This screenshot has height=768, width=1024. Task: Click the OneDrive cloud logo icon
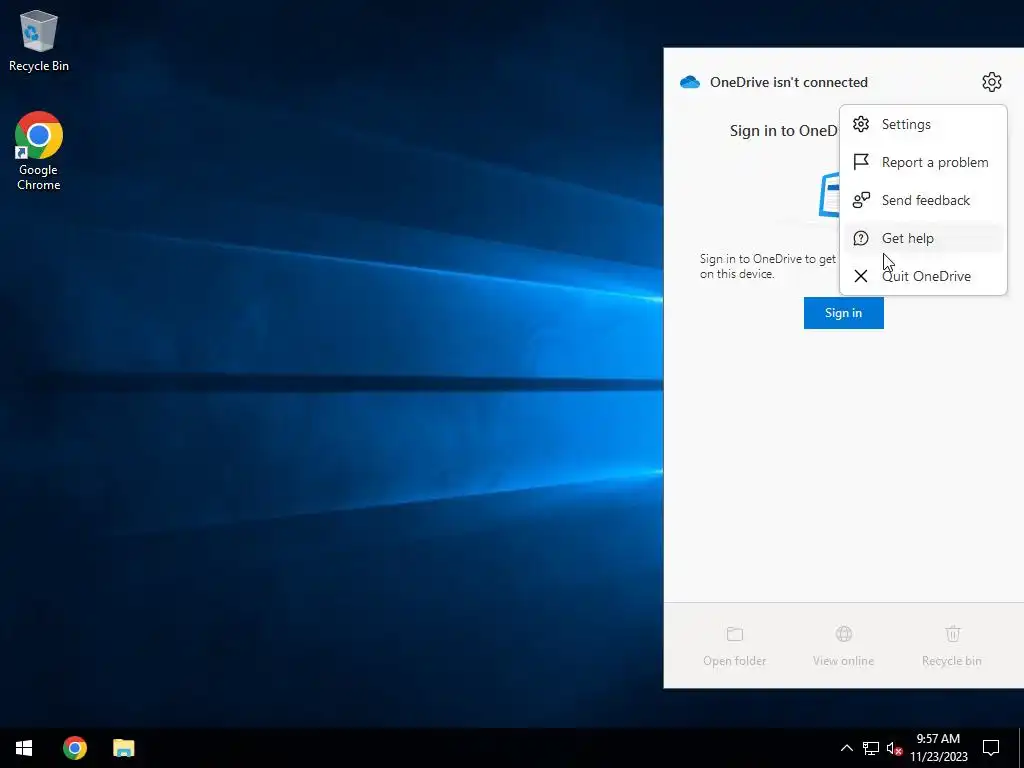(x=690, y=82)
